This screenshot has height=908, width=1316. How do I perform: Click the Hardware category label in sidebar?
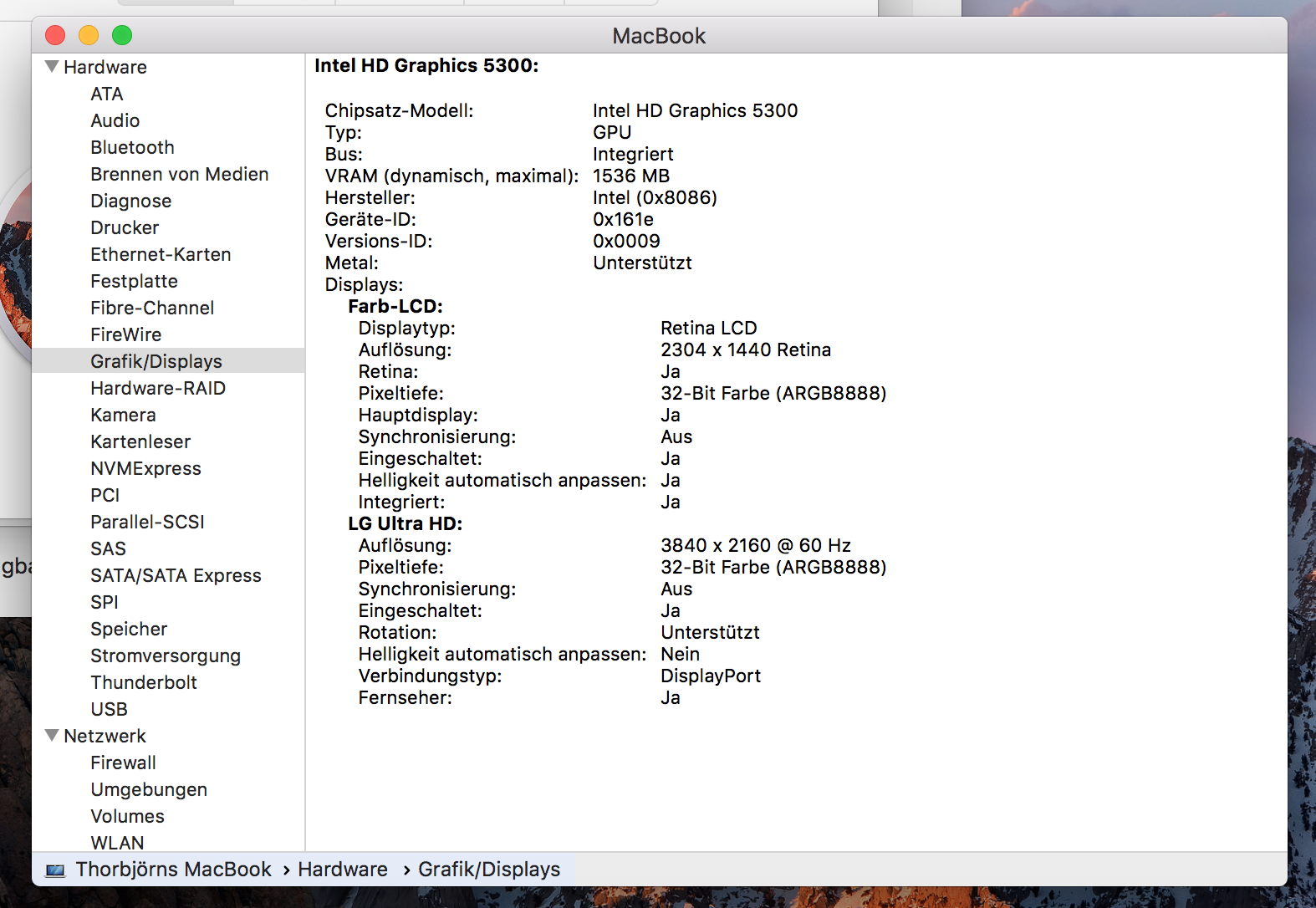105,67
